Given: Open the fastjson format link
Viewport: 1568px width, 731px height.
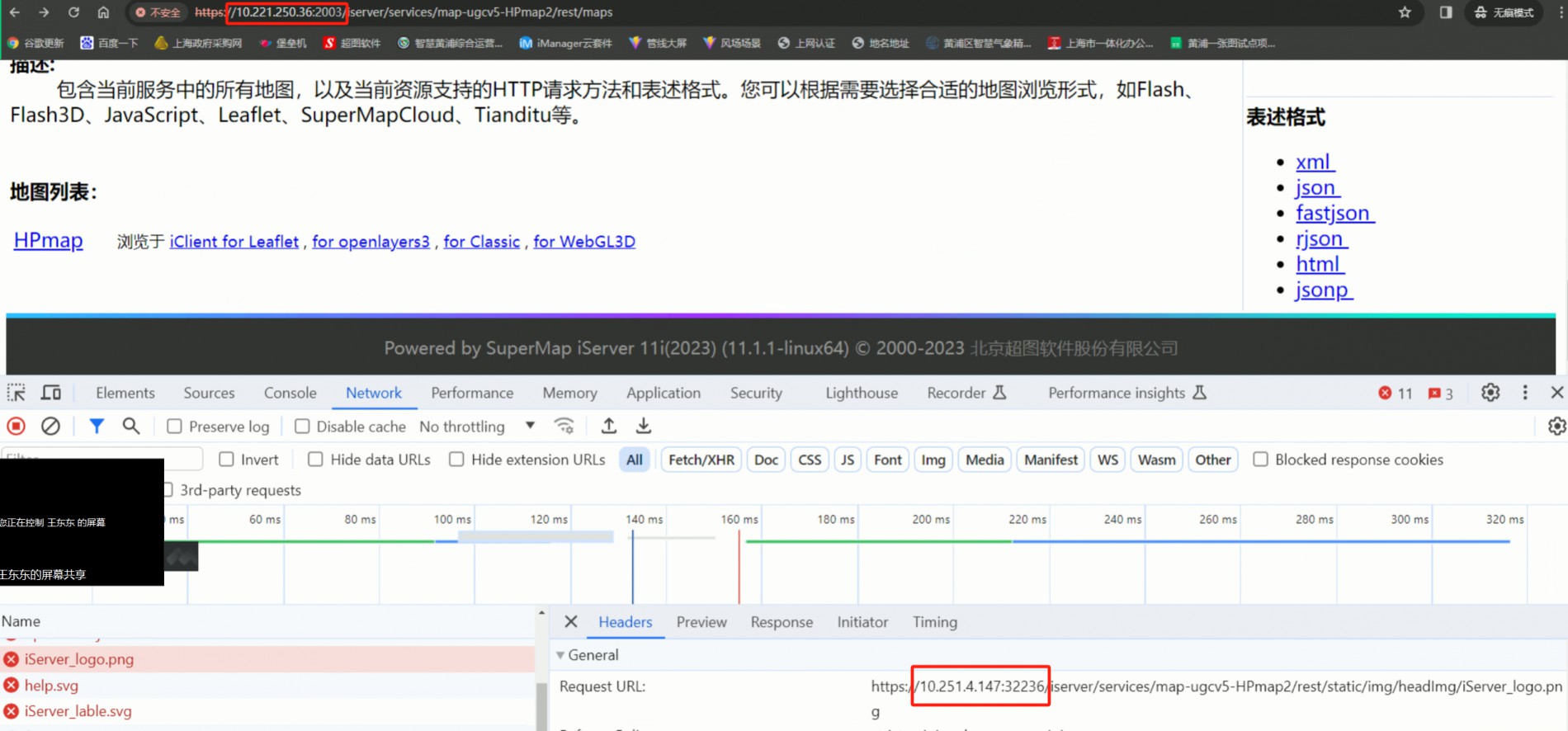Looking at the screenshot, I should [1334, 213].
